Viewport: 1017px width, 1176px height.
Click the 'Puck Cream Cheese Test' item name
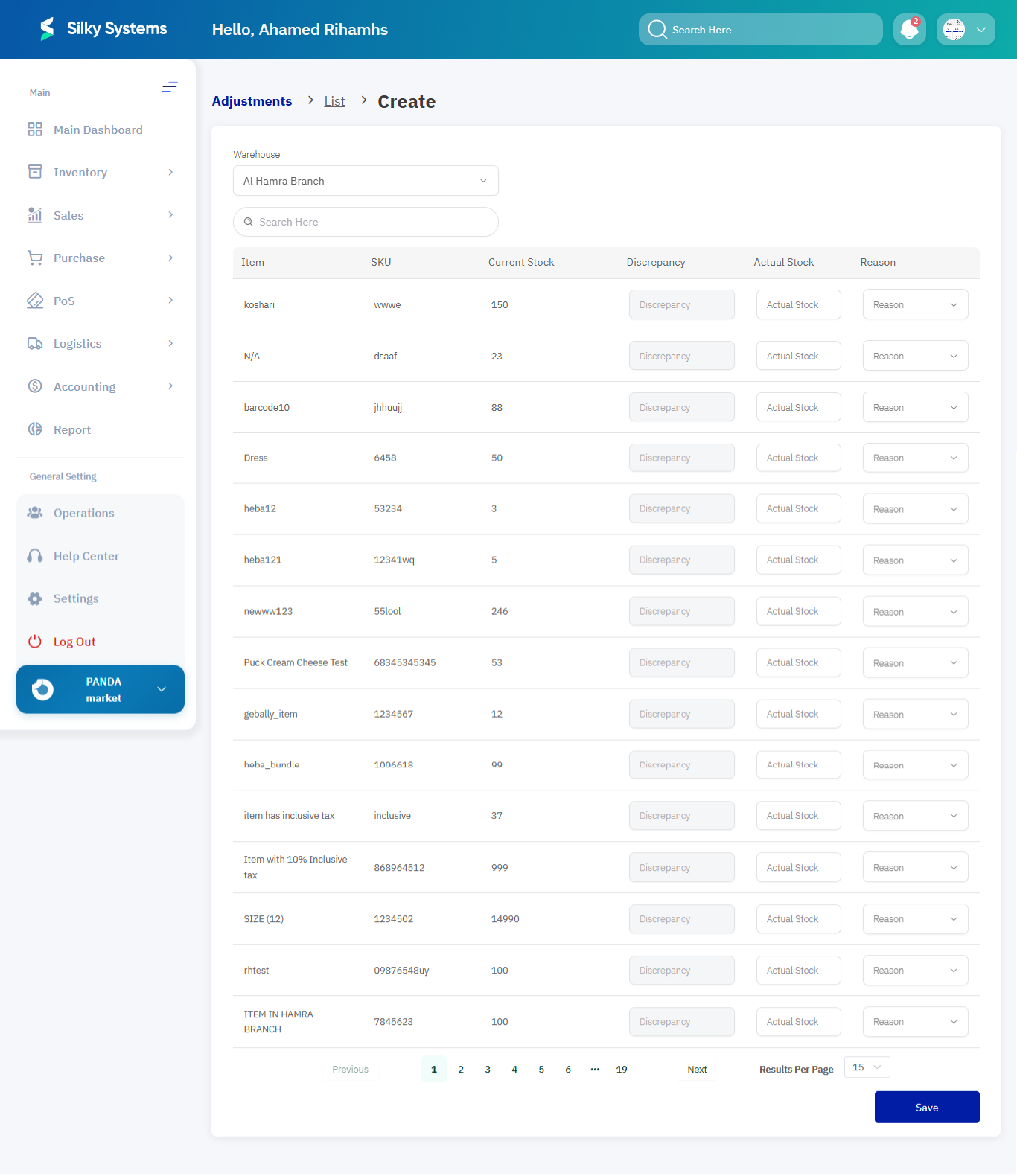click(x=296, y=662)
